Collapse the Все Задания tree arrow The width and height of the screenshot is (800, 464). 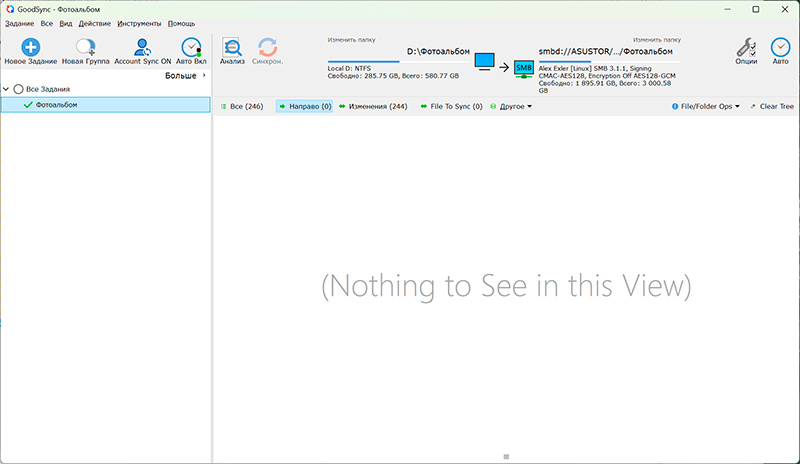[x=7, y=89]
